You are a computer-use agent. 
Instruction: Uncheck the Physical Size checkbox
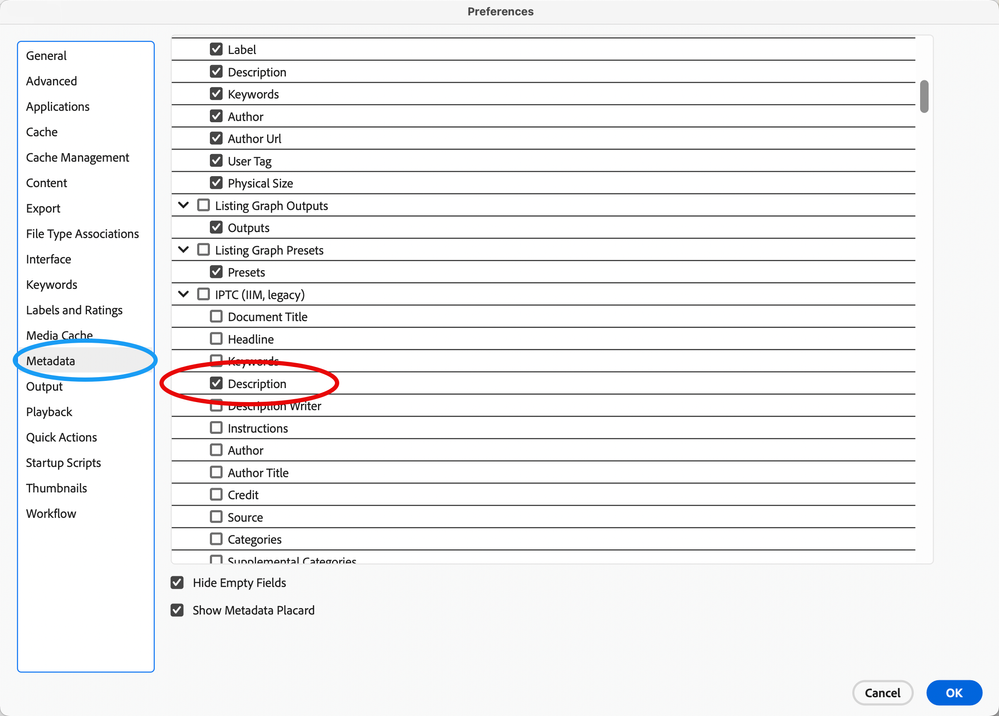pos(216,183)
